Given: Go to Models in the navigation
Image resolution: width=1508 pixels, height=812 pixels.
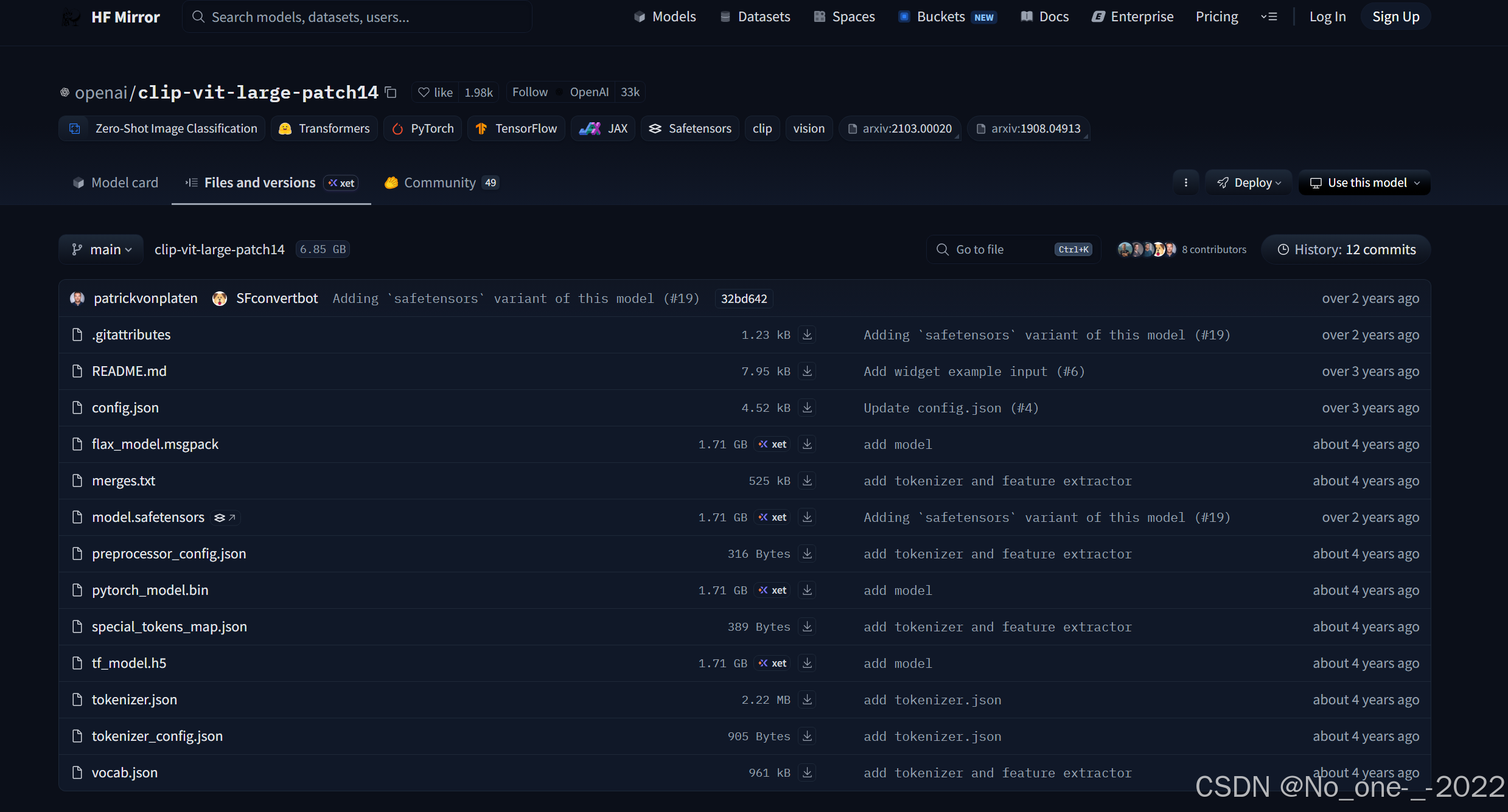Looking at the screenshot, I should point(665,17).
